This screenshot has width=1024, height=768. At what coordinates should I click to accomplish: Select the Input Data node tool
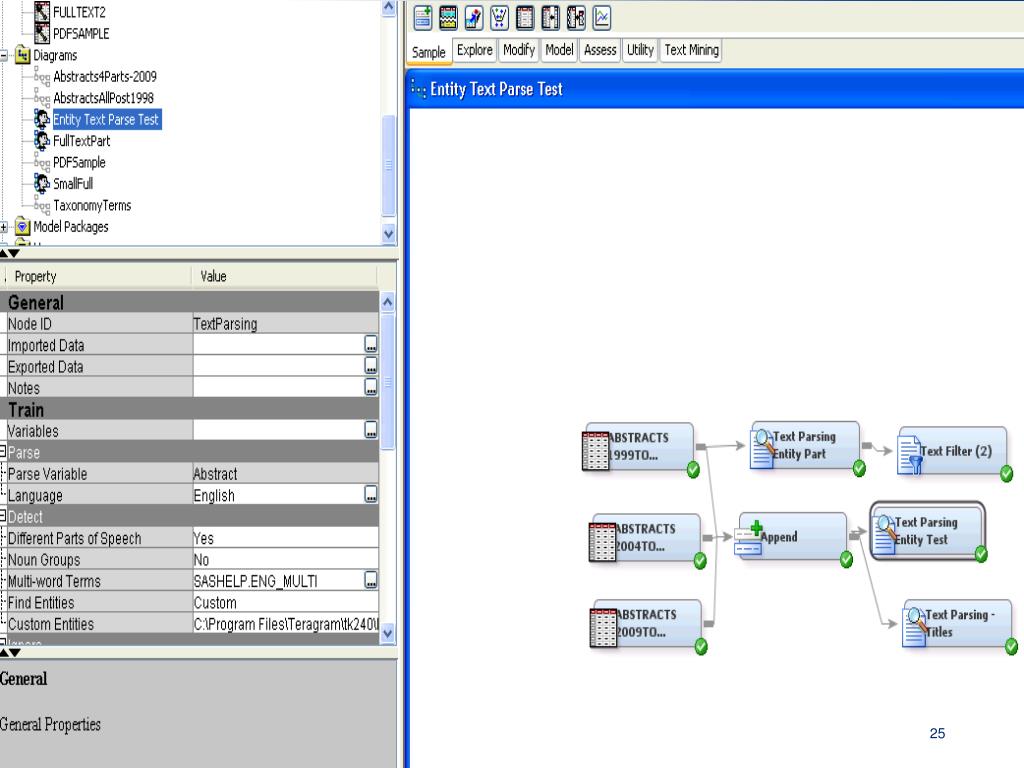click(x=525, y=18)
